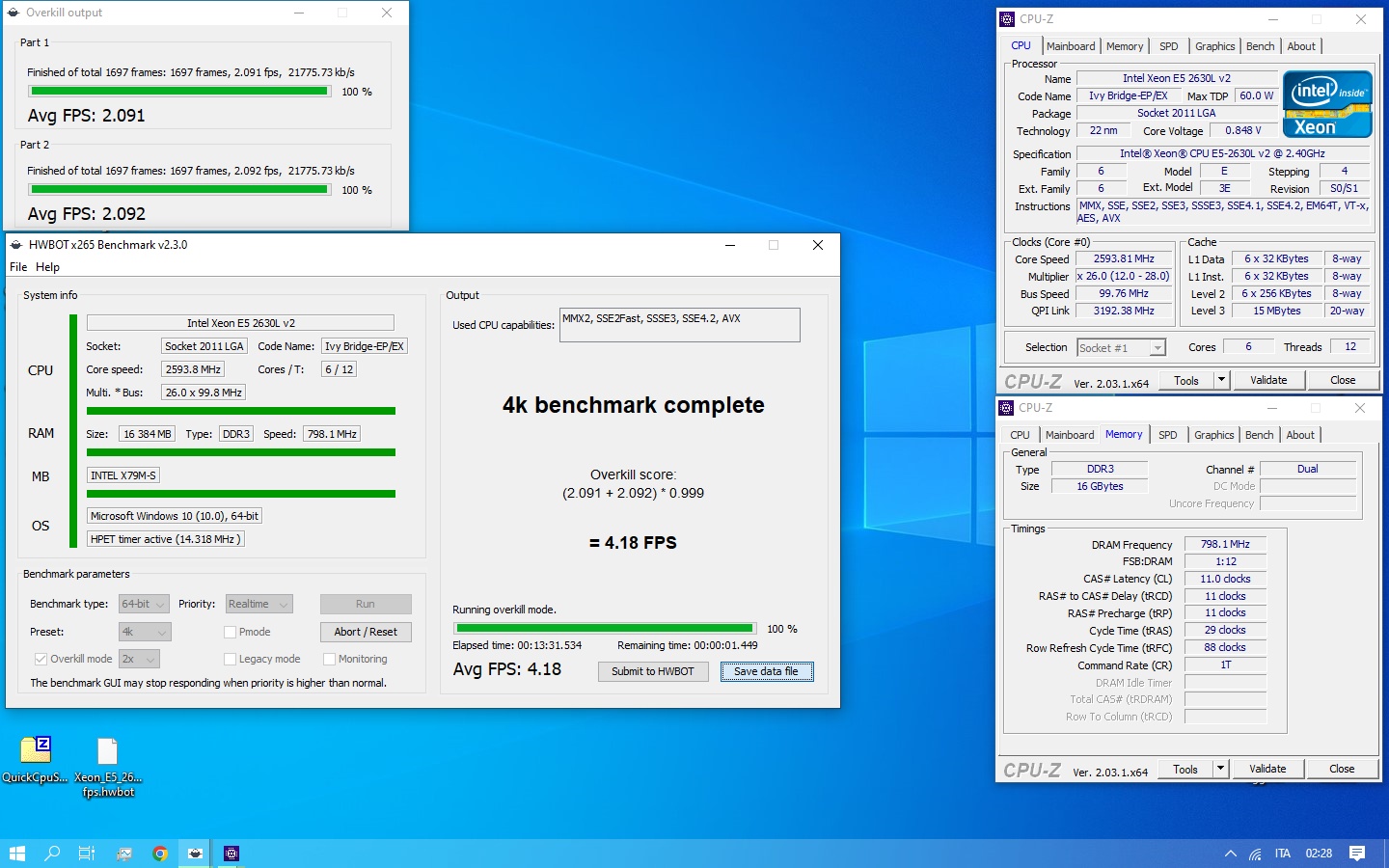Click the Intel Xeon inside logo
This screenshot has height=868, width=1389.
tap(1327, 104)
